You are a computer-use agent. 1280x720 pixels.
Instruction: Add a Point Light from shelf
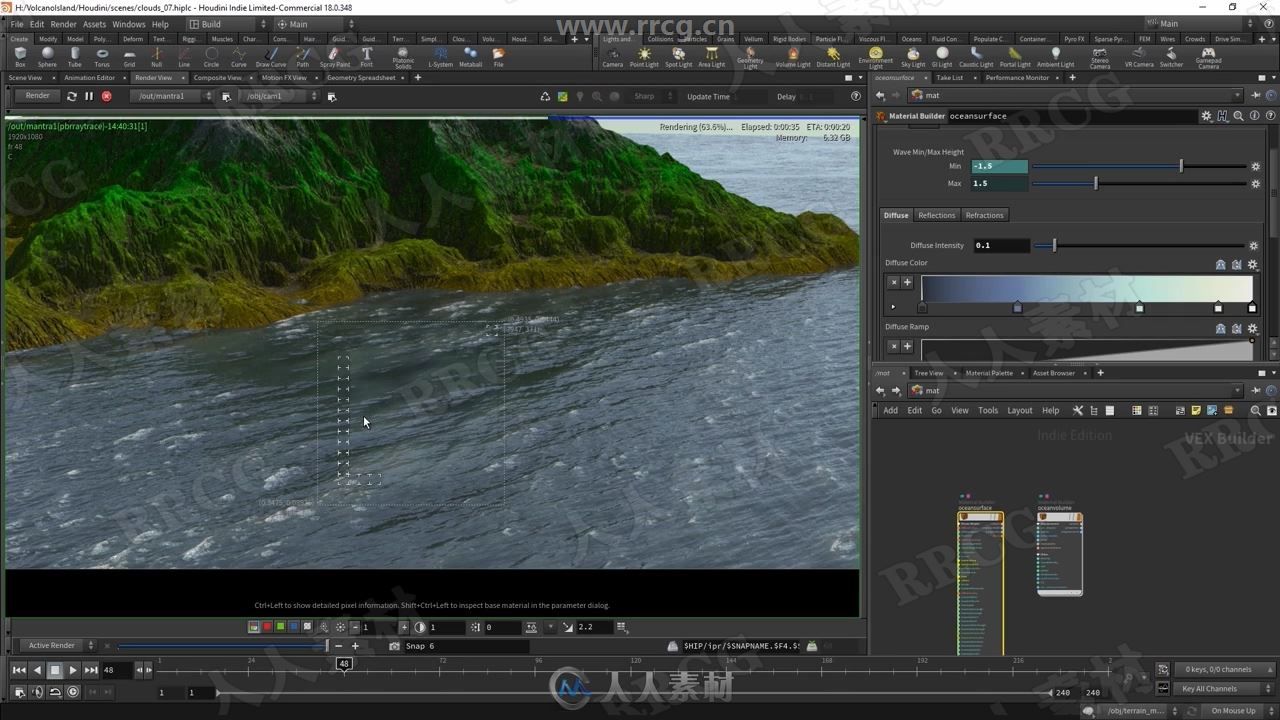coord(644,57)
